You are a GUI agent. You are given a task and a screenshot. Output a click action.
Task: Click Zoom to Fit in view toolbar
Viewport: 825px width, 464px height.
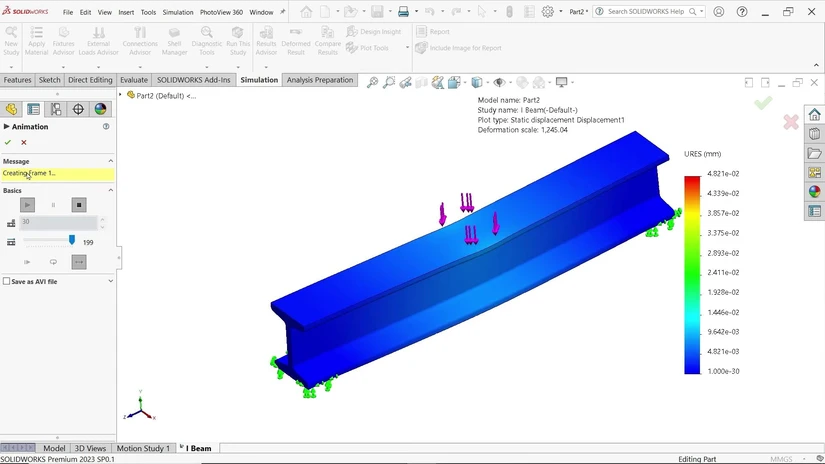click(372, 83)
